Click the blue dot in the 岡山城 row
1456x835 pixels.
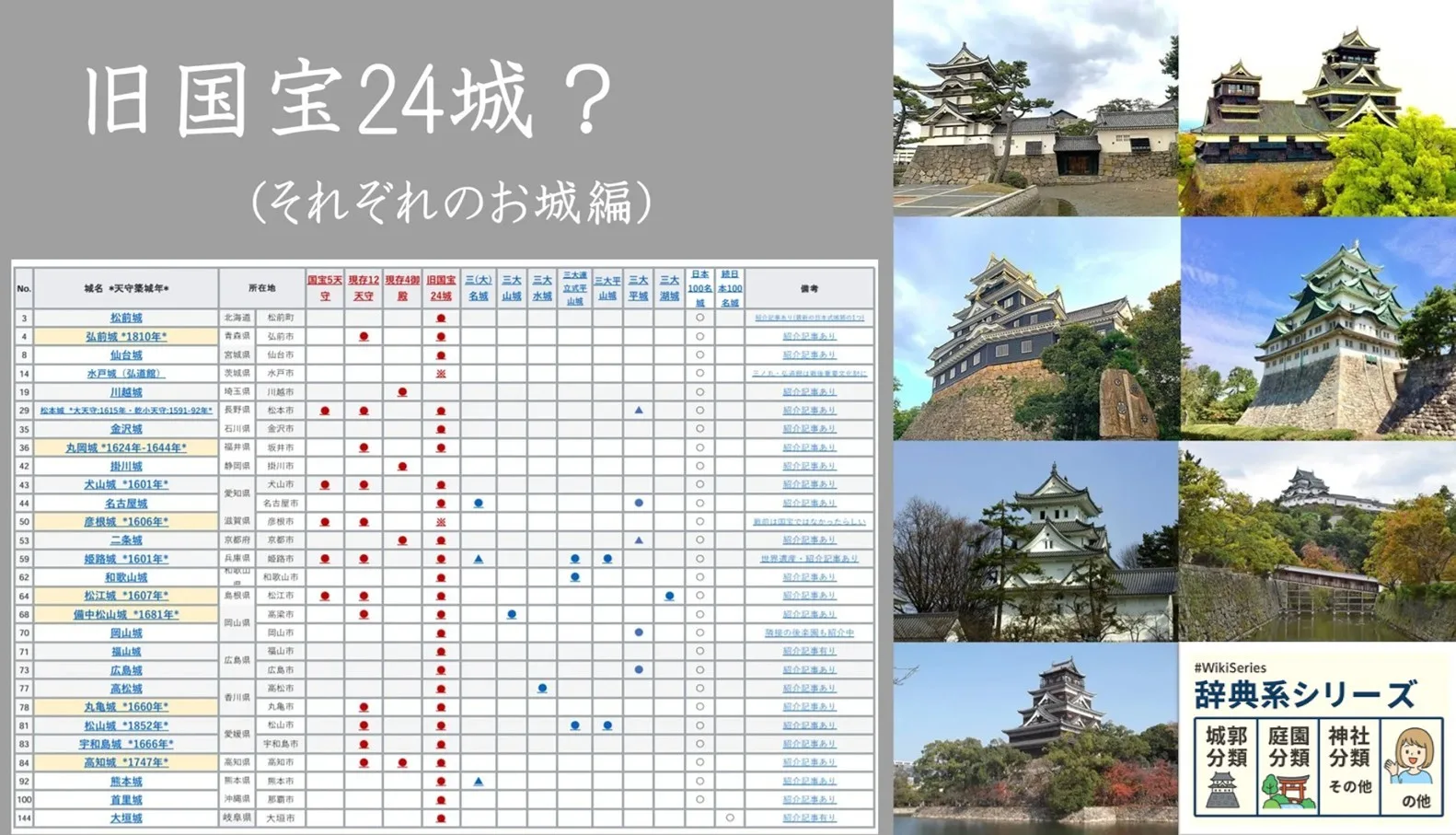pyautogui.click(x=639, y=632)
